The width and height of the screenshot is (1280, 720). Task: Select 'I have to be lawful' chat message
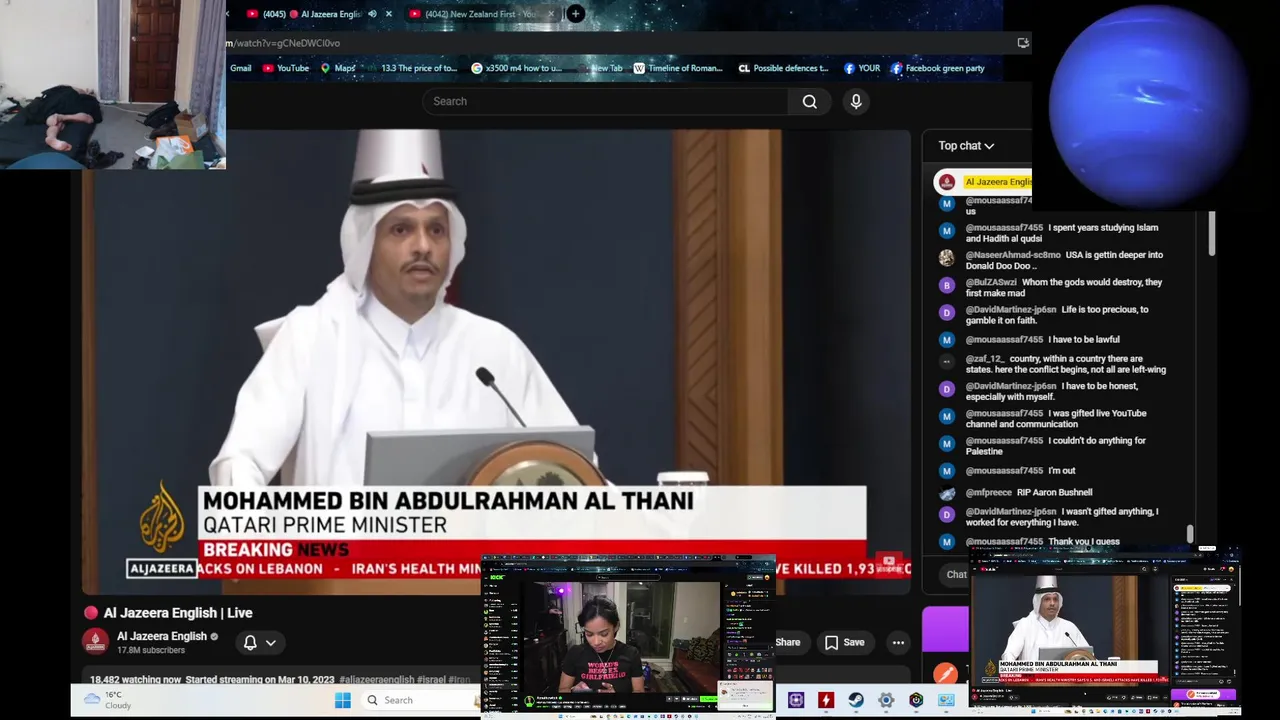tap(1084, 339)
